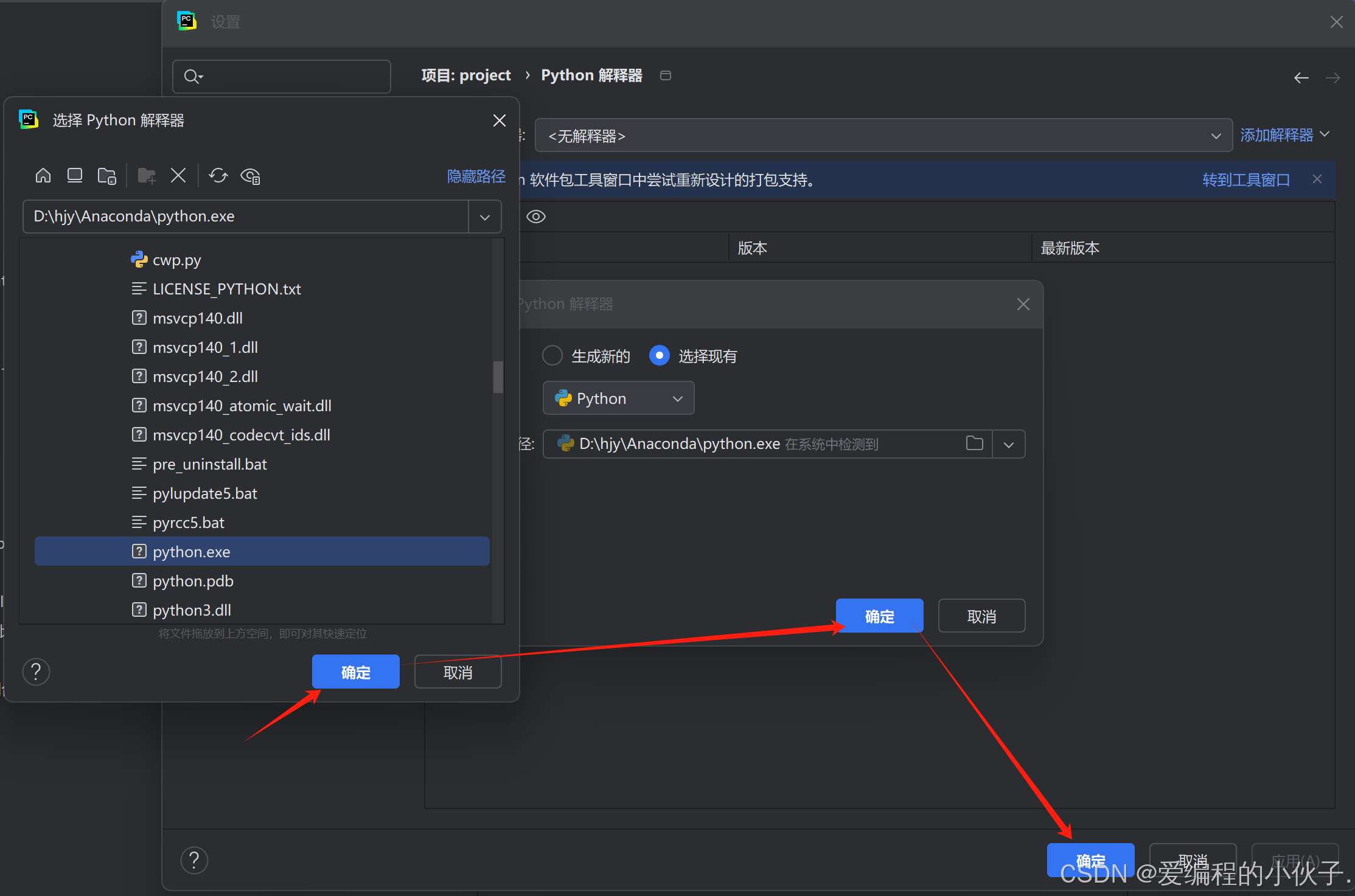Click 转到工具窗口 link

point(1245,179)
